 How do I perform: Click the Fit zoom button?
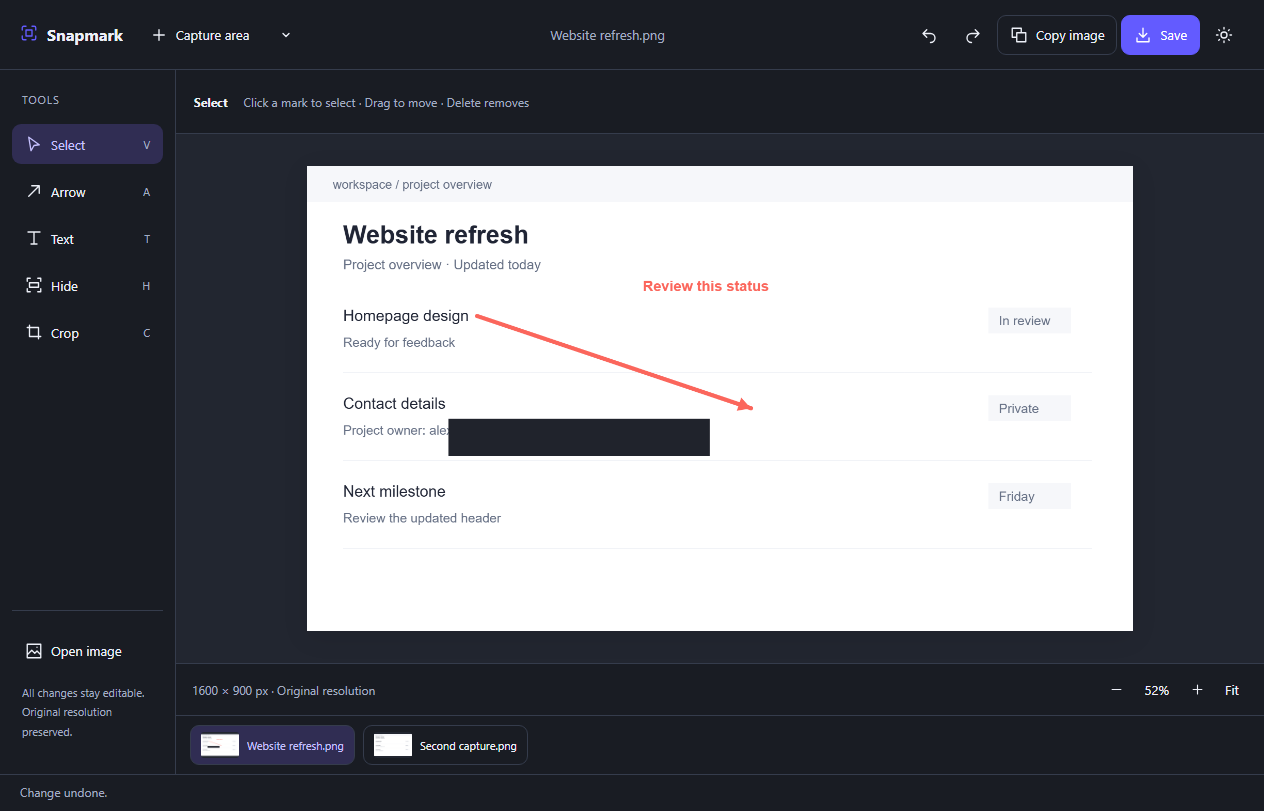(x=1232, y=690)
